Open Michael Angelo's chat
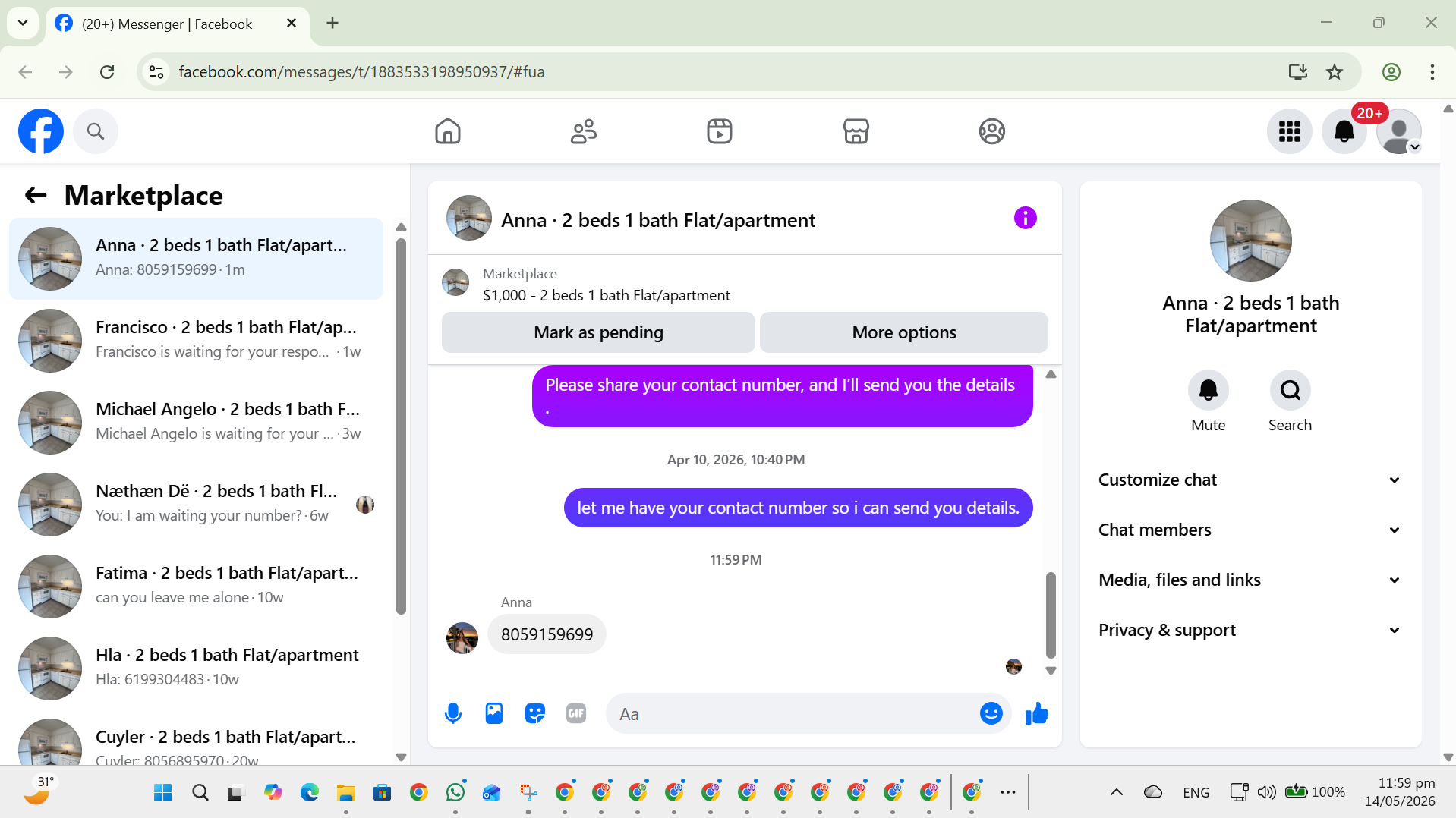 click(196, 423)
